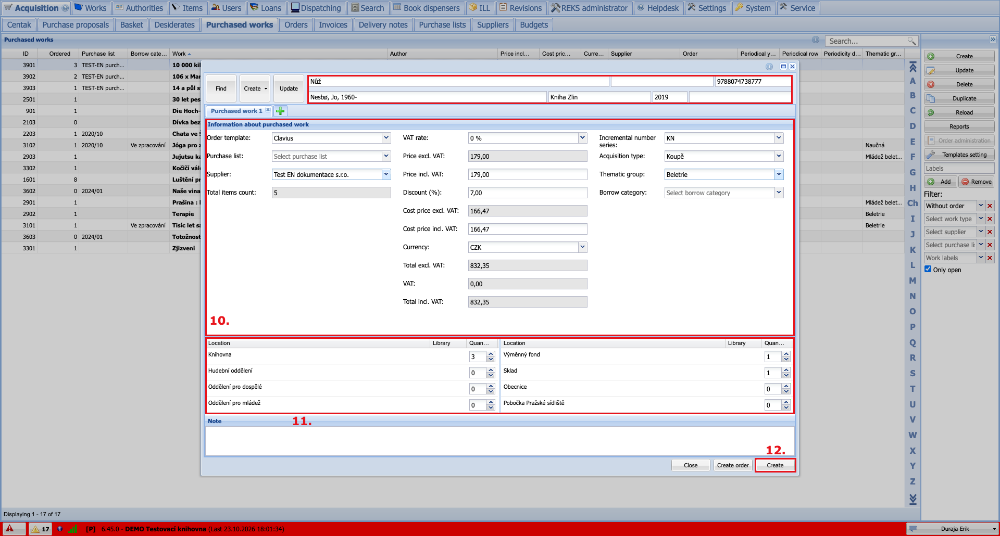The height and width of the screenshot is (536, 1000).
Task: Filter works by letter Ch
Action: click(913, 203)
